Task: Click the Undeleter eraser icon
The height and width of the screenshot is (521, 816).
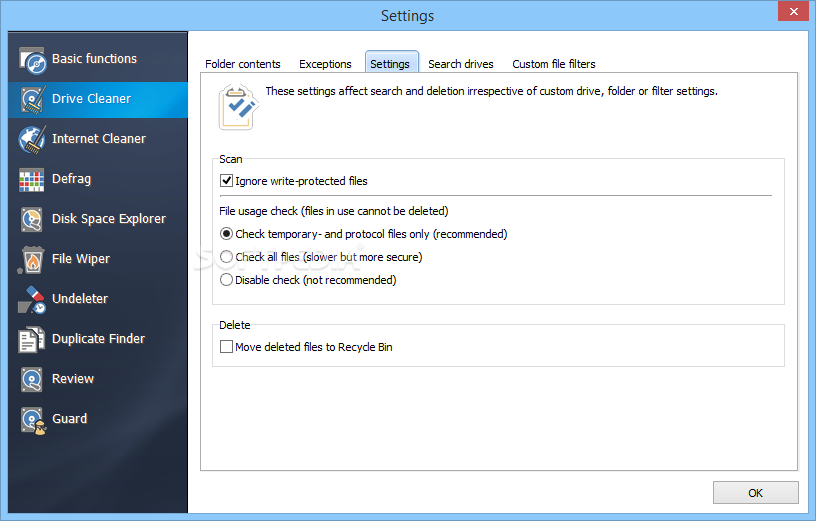Action: [x=32, y=300]
